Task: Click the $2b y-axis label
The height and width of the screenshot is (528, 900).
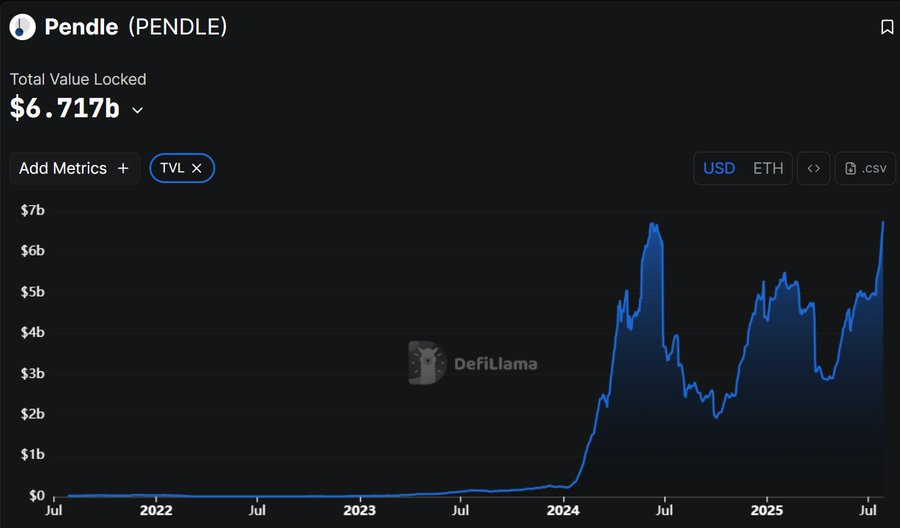Action: coord(33,414)
